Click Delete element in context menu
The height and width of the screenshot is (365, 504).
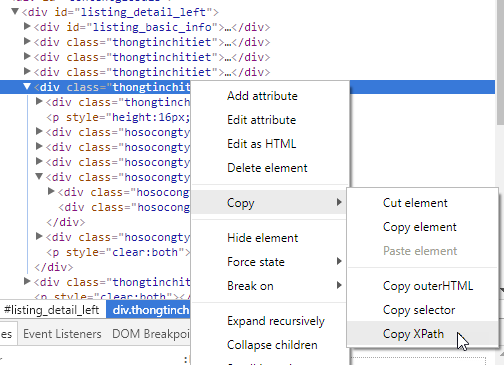pos(270,168)
